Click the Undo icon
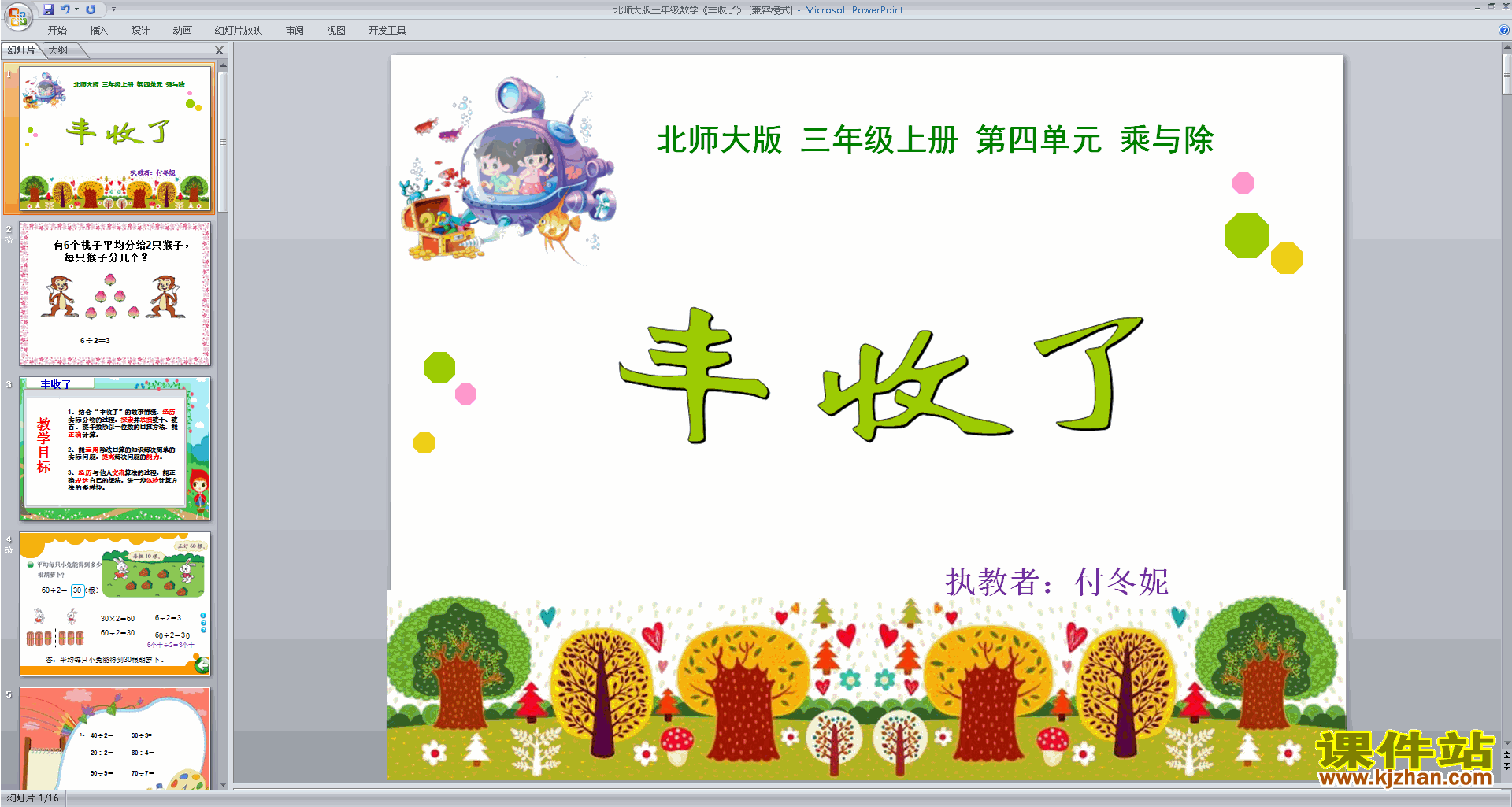Viewport: 1512px width, 807px height. pyautogui.click(x=65, y=9)
